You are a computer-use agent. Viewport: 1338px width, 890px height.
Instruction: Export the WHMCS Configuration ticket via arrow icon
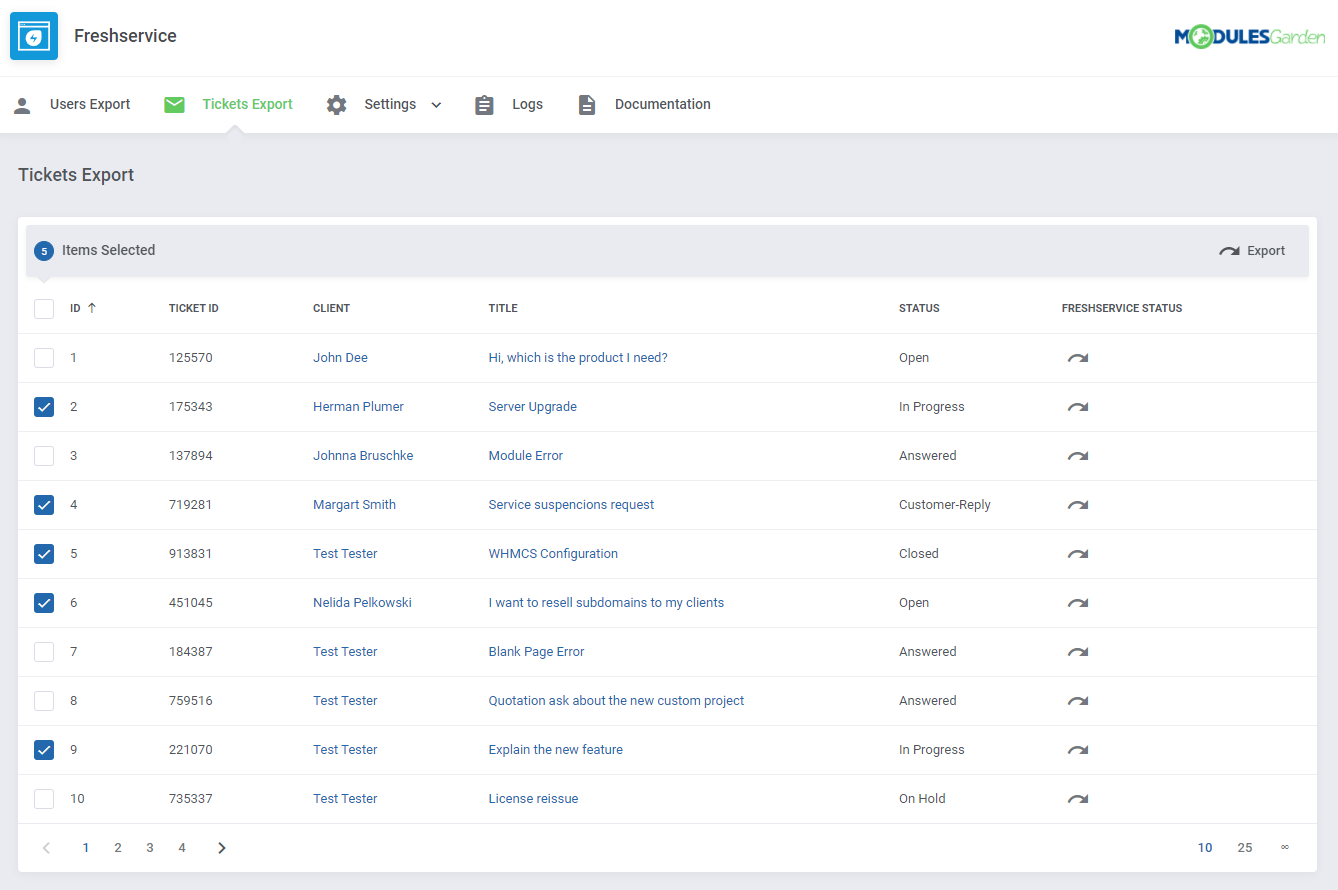click(1077, 554)
